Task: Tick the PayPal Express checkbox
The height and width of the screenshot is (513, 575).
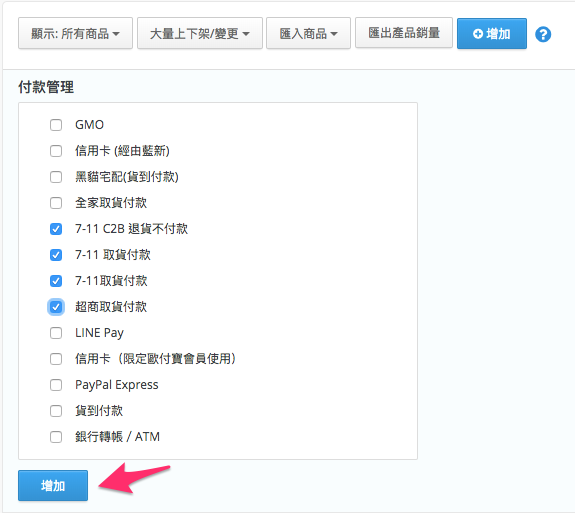Action: pyautogui.click(x=56, y=385)
